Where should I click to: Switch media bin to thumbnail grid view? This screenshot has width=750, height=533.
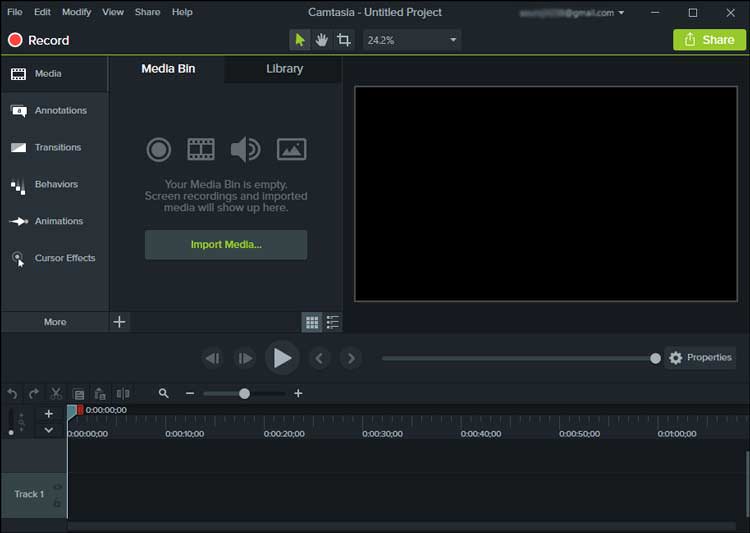312,322
